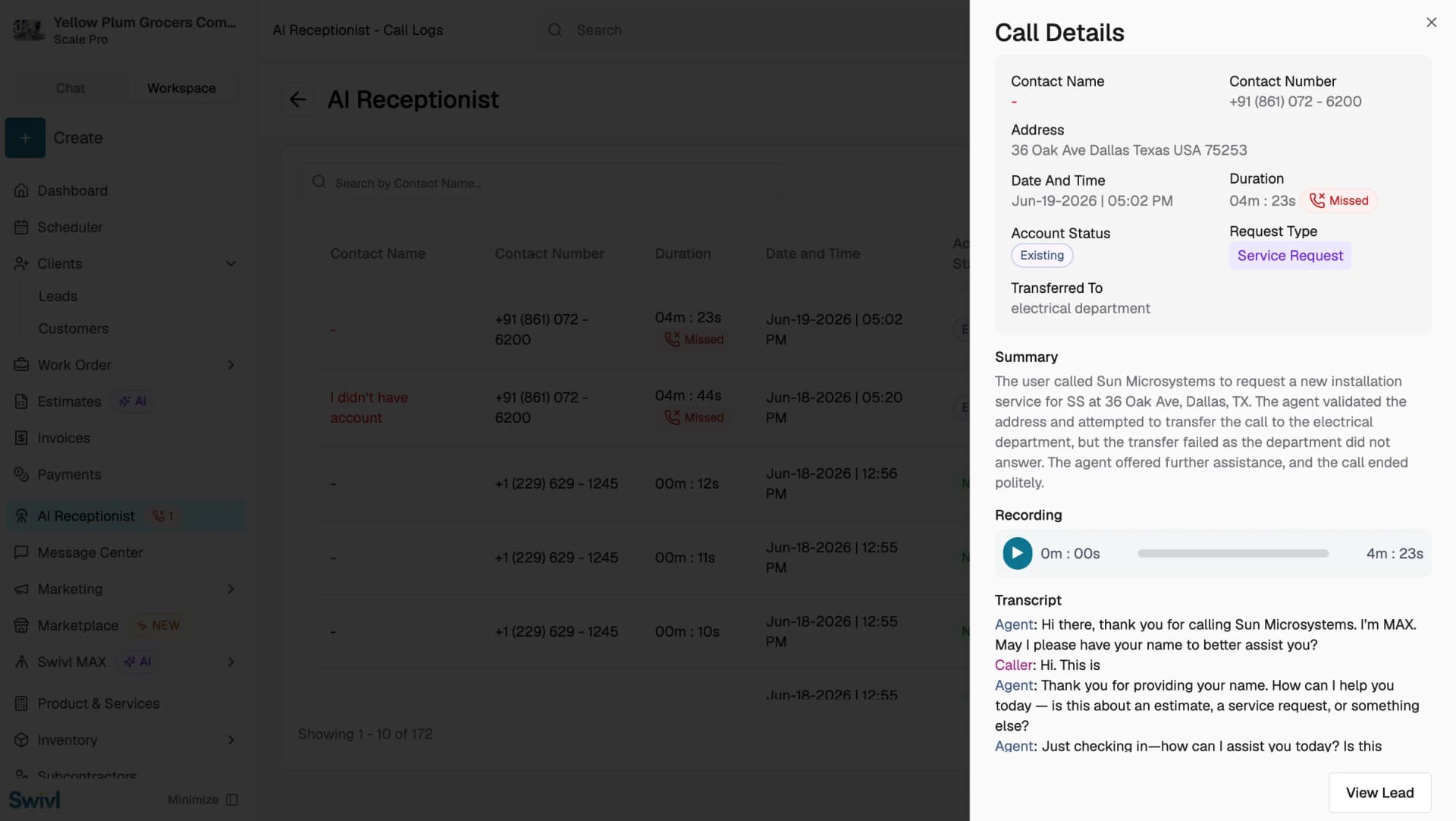Click the Clients people icon

tap(21, 263)
